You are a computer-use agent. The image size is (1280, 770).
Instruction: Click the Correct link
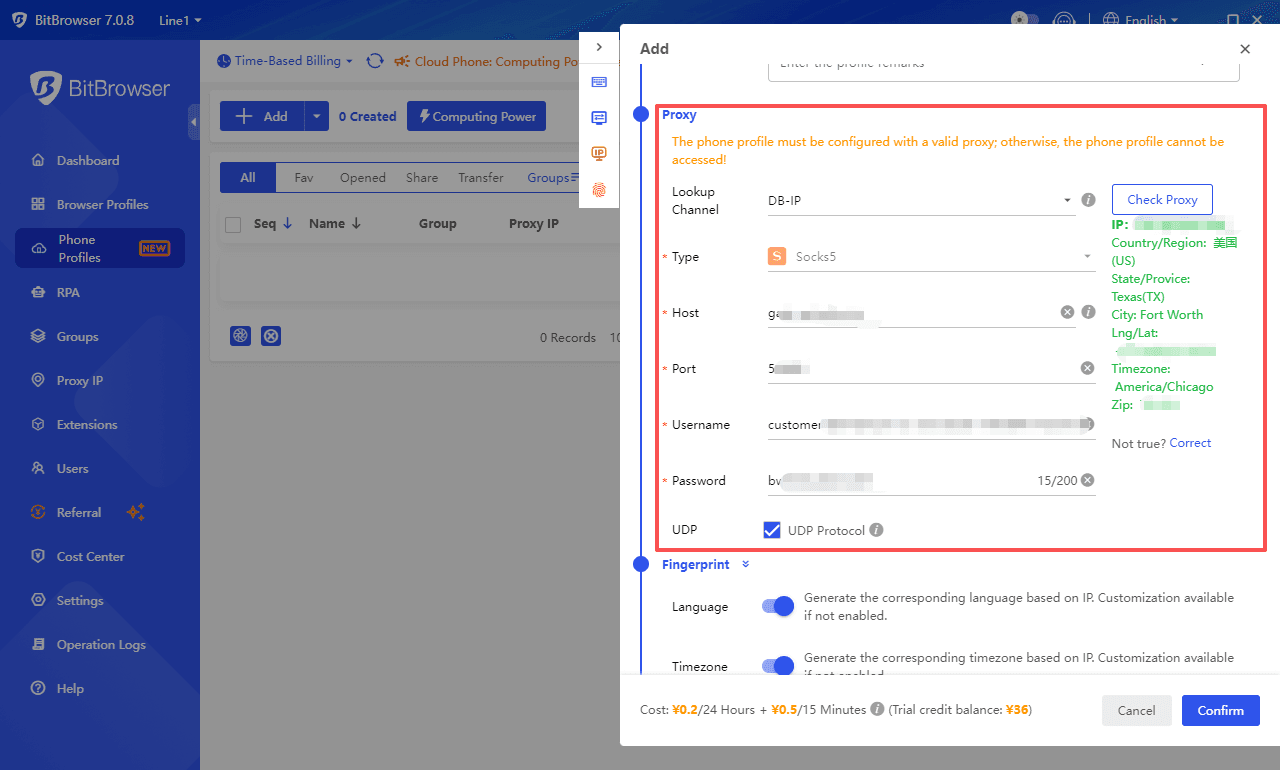click(x=1190, y=443)
